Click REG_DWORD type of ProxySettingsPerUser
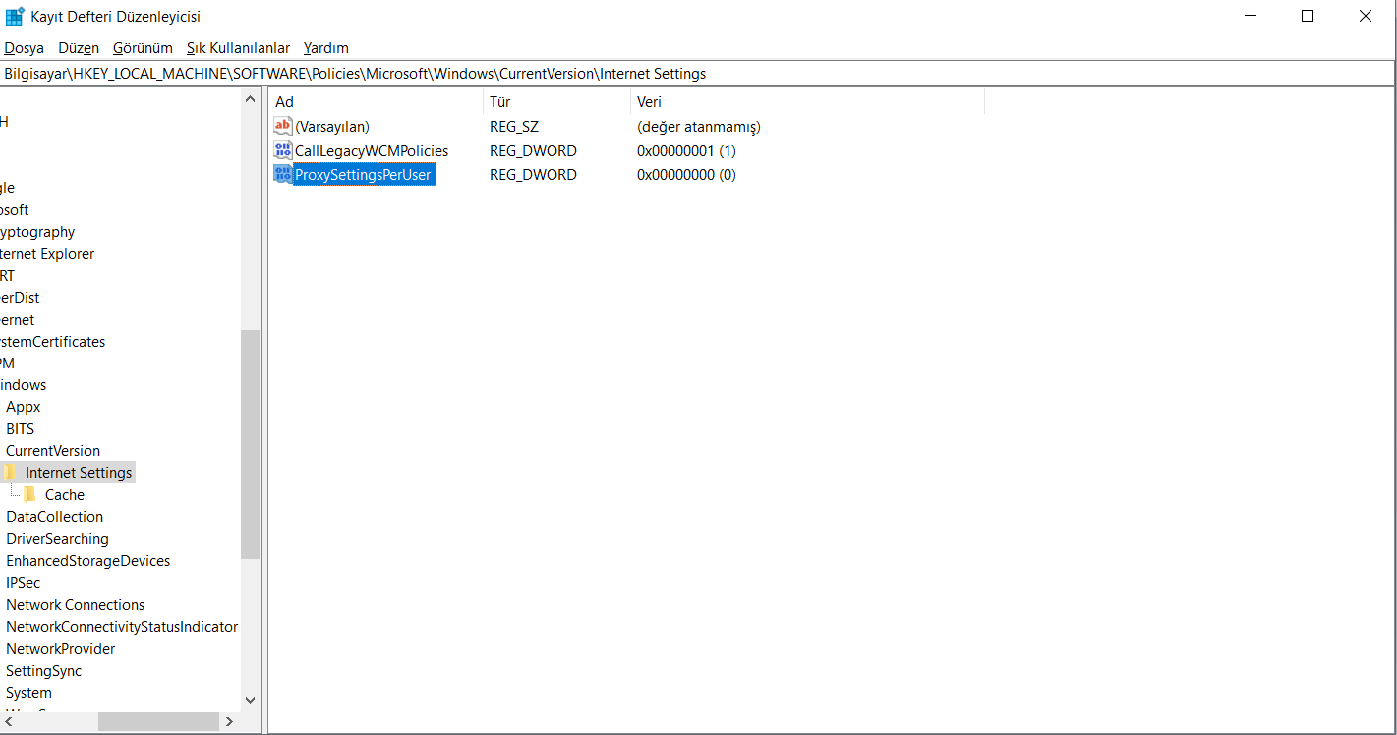The height and width of the screenshot is (735, 1397). coord(533,175)
